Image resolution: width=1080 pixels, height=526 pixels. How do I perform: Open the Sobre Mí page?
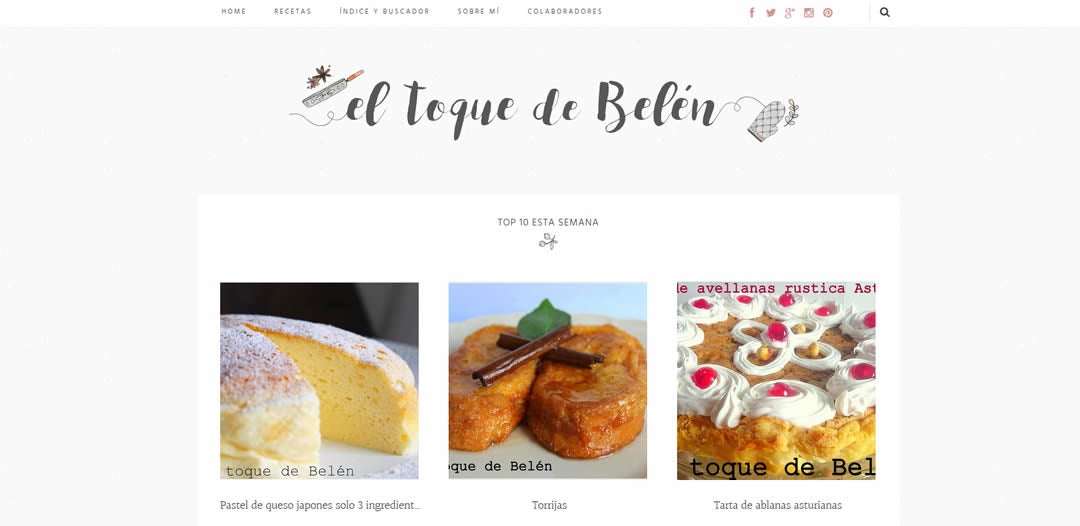tap(478, 12)
